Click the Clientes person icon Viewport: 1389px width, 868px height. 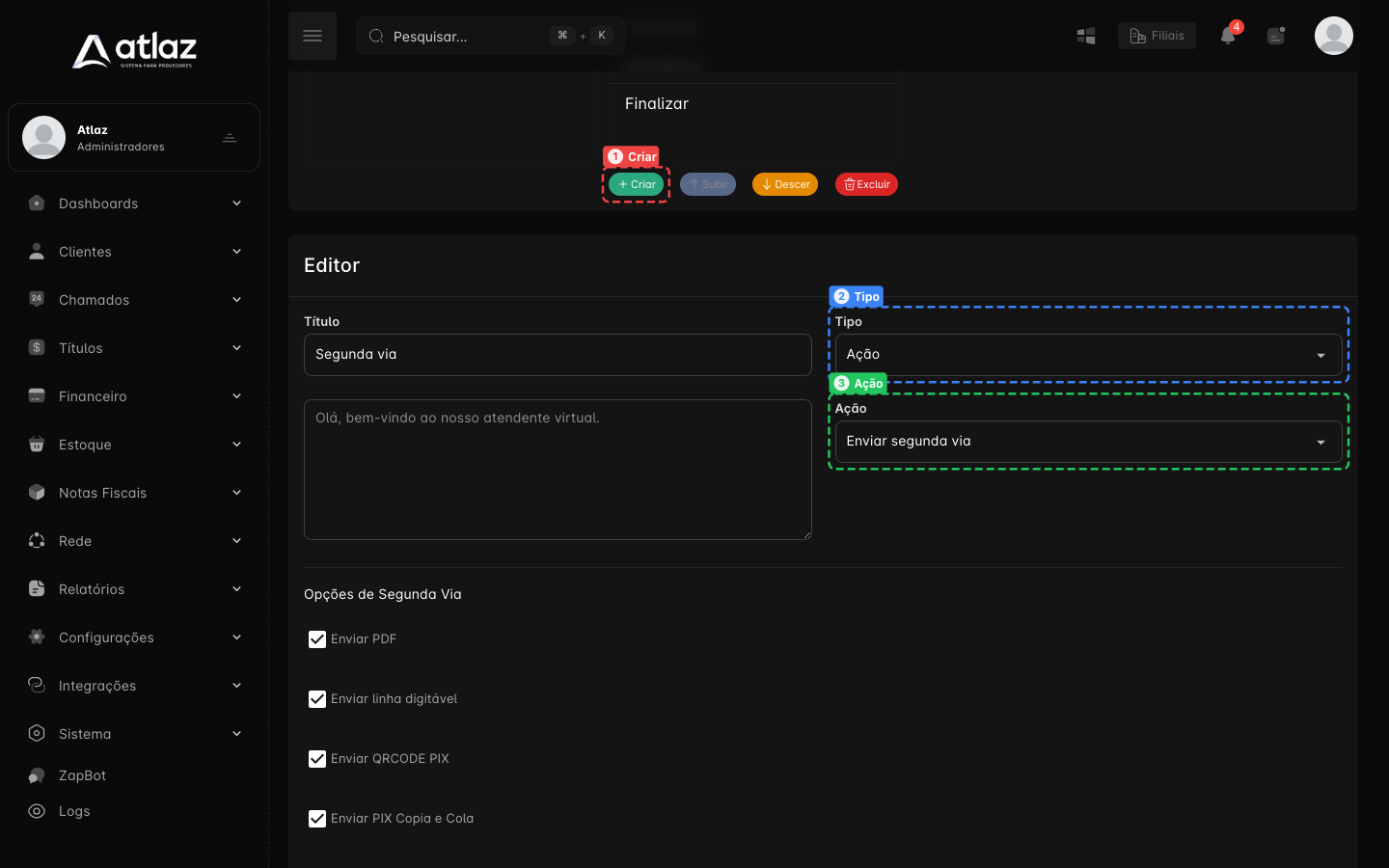click(37, 251)
